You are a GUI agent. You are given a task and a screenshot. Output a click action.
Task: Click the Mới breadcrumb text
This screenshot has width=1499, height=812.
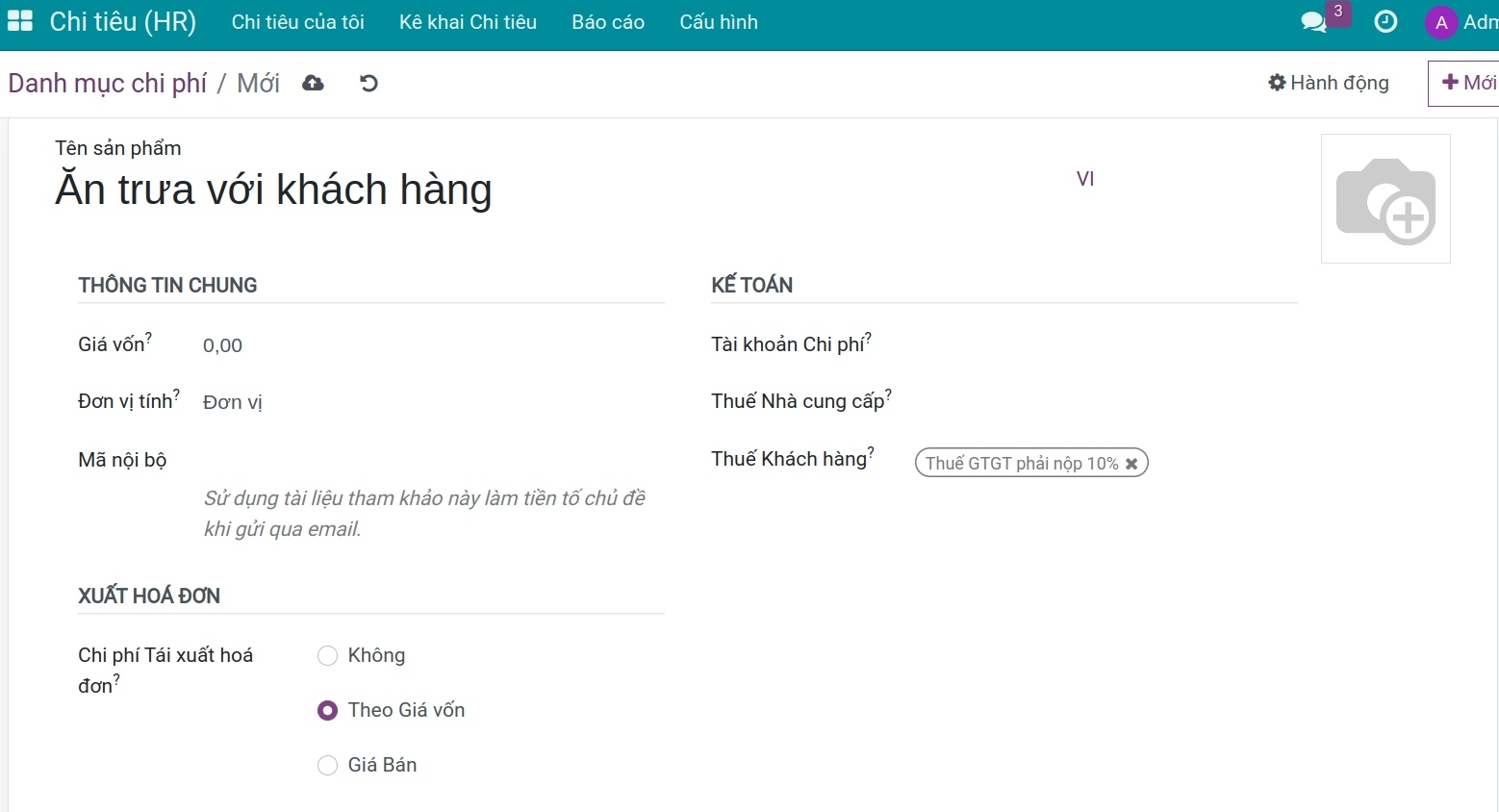tap(258, 84)
